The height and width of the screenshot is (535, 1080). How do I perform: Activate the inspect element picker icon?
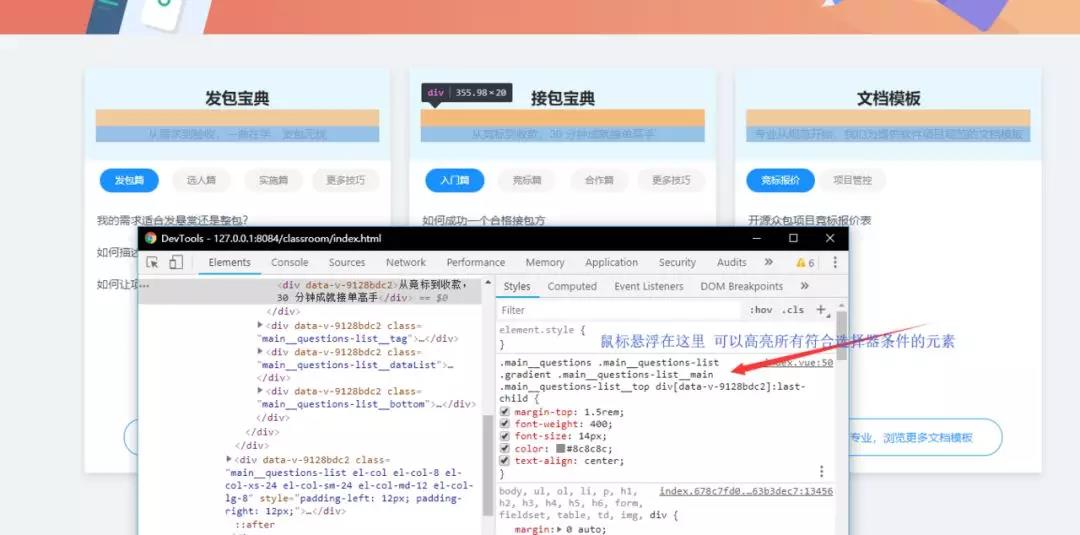(x=153, y=262)
